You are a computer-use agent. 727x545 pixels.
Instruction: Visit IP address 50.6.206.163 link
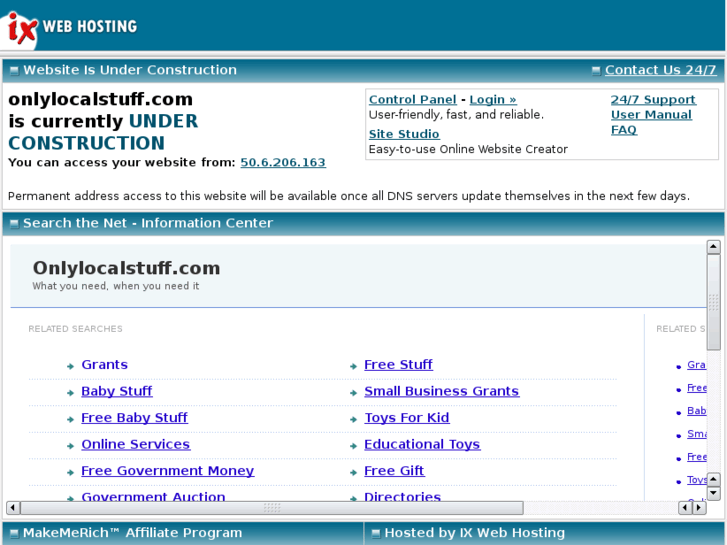283,163
